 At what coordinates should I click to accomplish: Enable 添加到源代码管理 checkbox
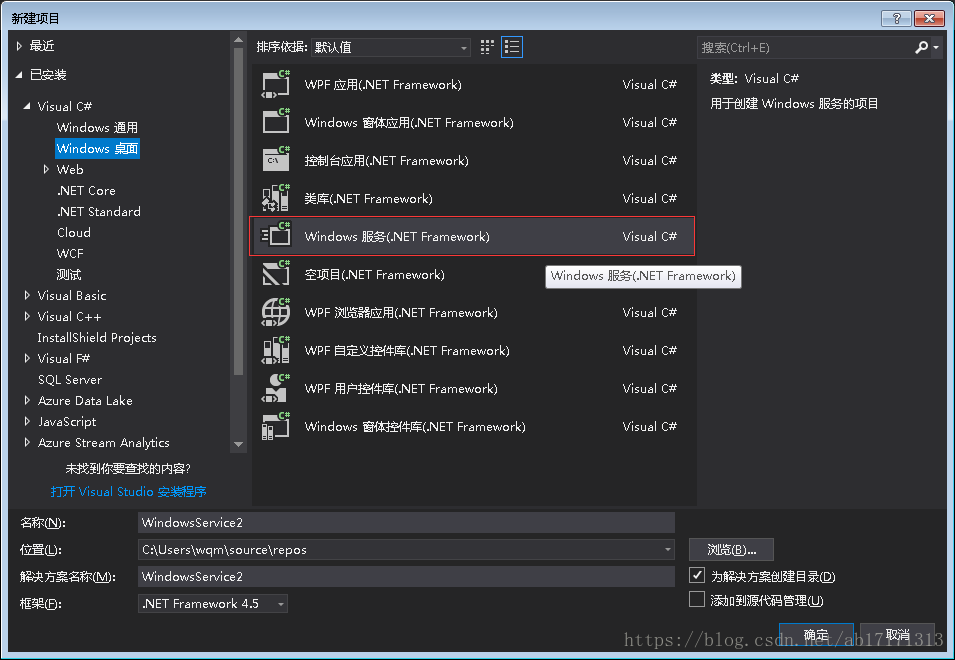click(x=697, y=599)
